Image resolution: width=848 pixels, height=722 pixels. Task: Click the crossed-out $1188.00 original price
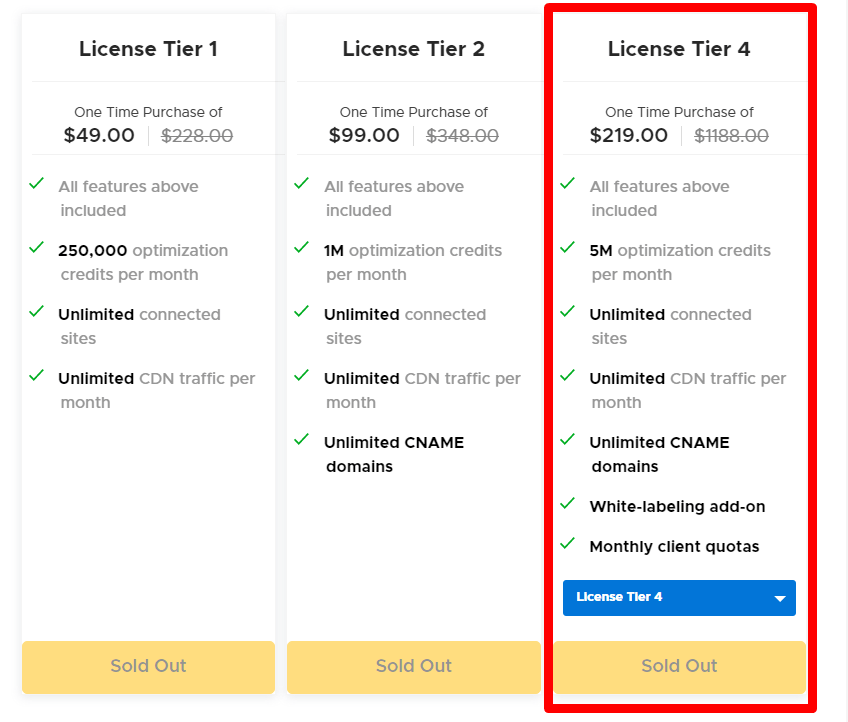(x=732, y=136)
